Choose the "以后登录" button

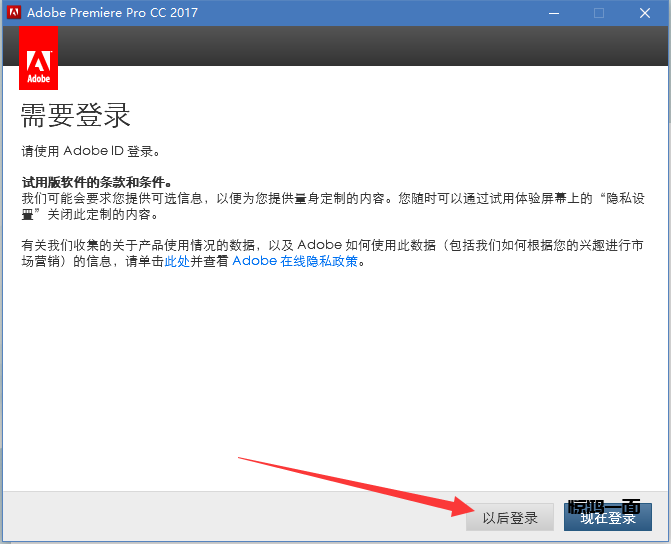[x=510, y=517]
